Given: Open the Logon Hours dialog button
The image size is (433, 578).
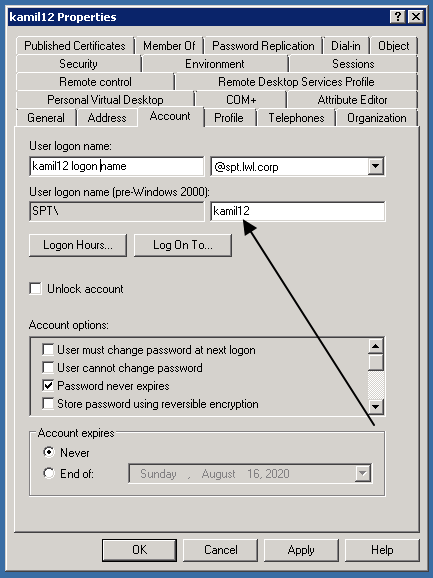Looking at the screenshot, I should tap(78, 245).
